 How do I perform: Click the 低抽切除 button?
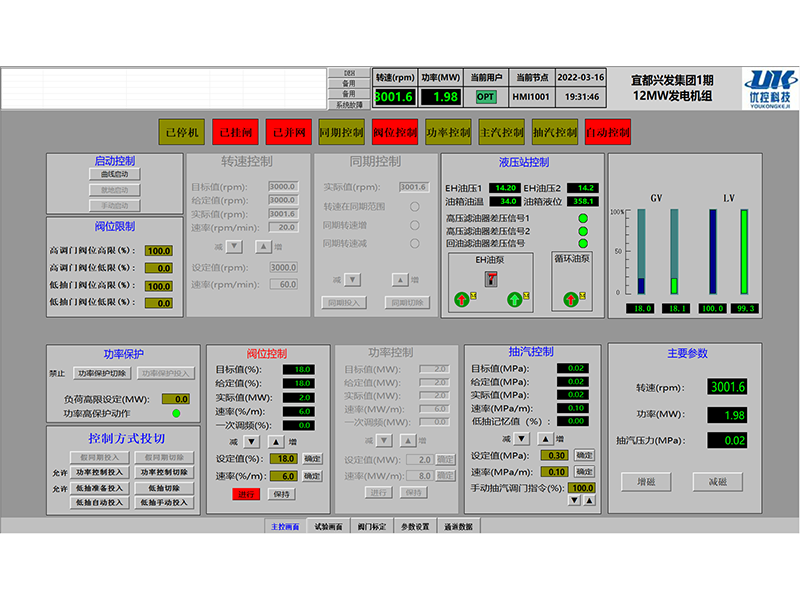tap(164, 488)
